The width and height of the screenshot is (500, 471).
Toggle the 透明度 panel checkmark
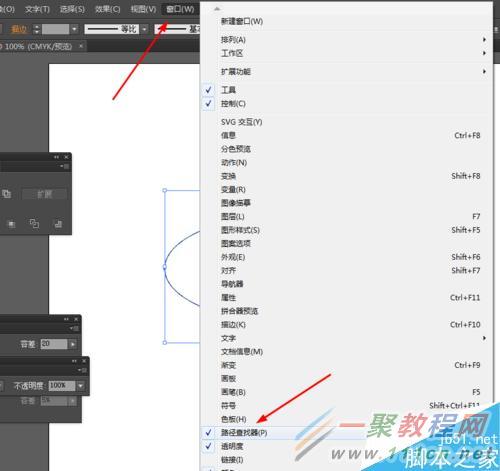(208, 446)
